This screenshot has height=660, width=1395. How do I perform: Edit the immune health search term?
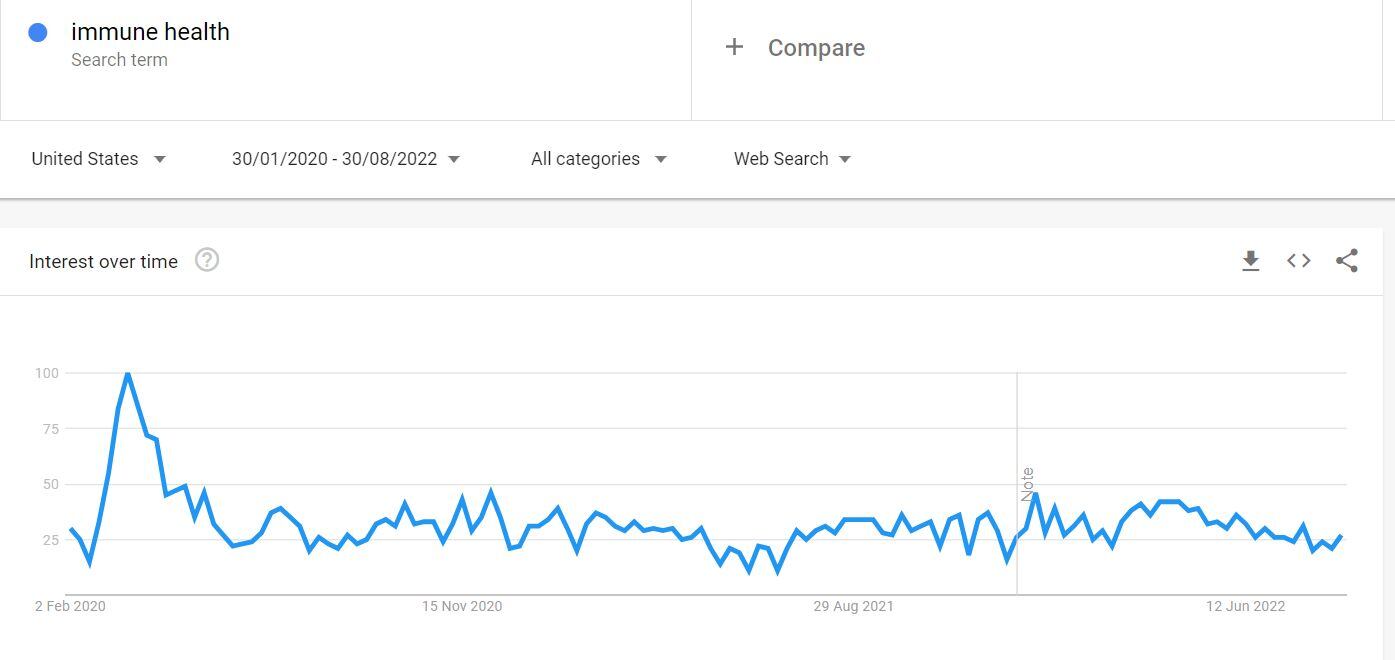[150, 32]
